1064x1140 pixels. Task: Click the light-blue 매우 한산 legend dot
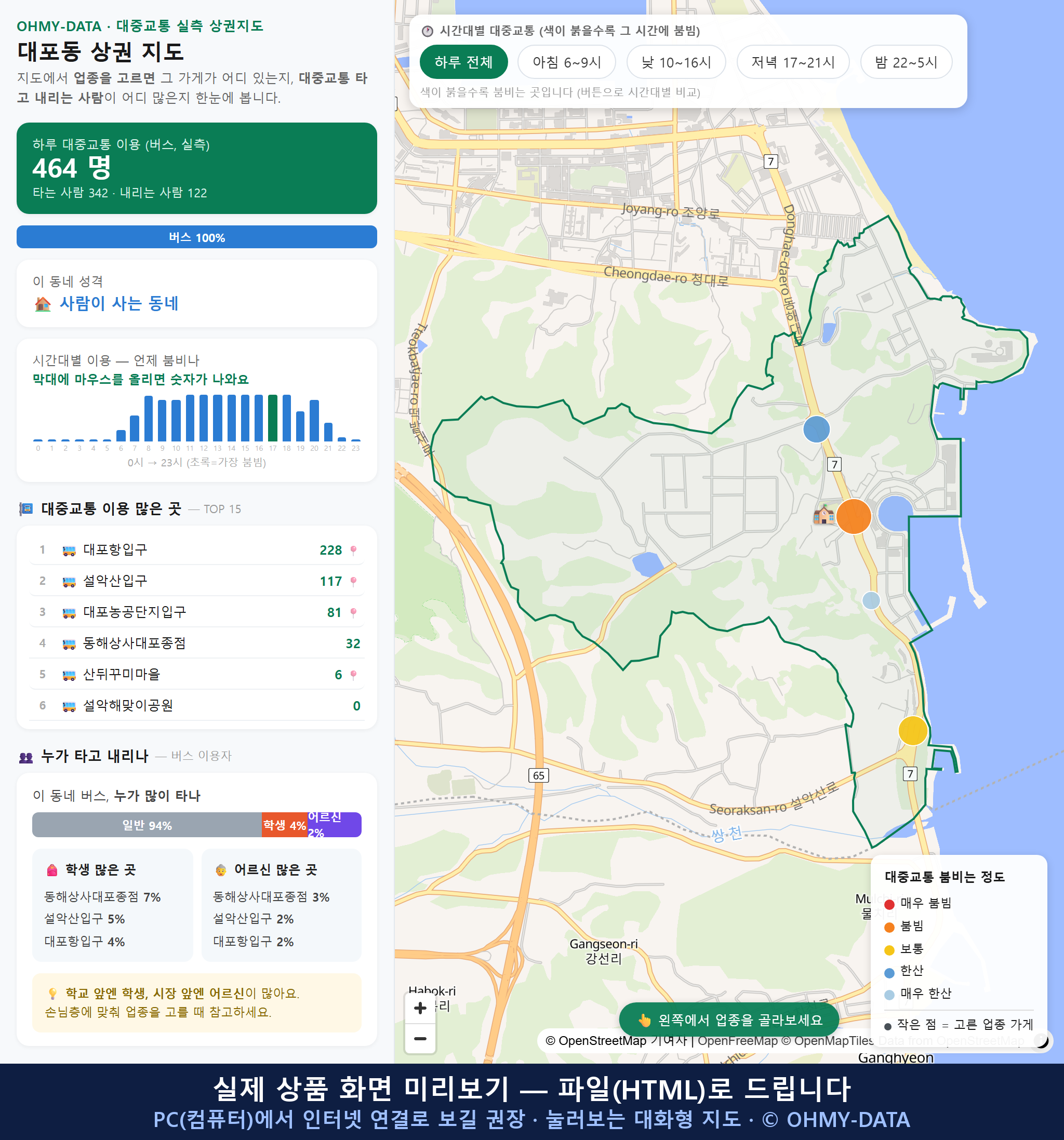click(x=889, y=995)
